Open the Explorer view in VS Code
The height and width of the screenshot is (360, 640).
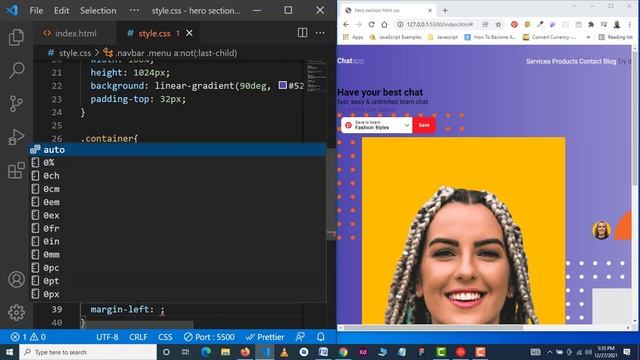coord(16,37)
